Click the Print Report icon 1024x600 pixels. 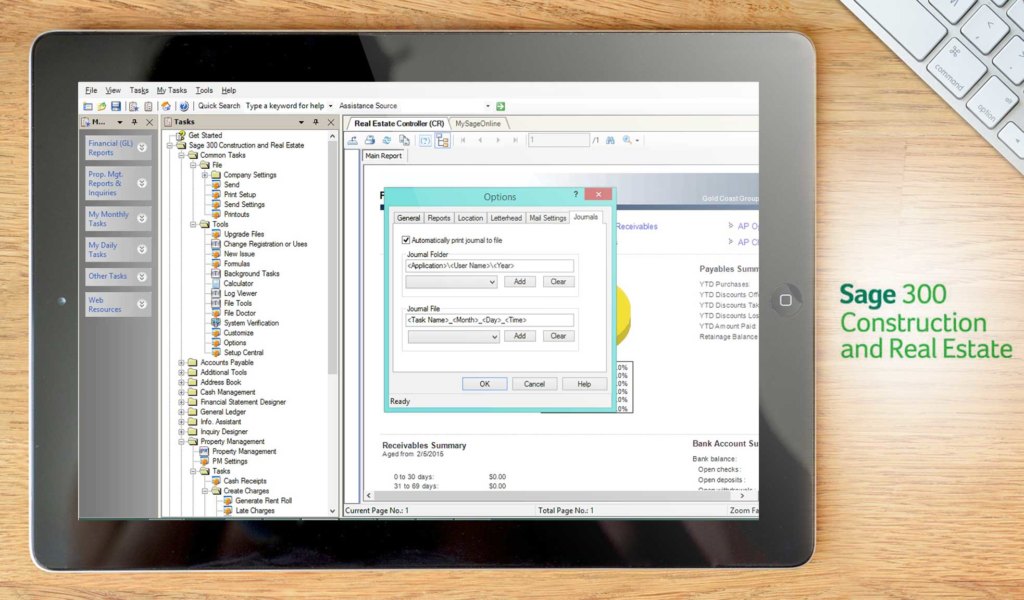(370, 140)
